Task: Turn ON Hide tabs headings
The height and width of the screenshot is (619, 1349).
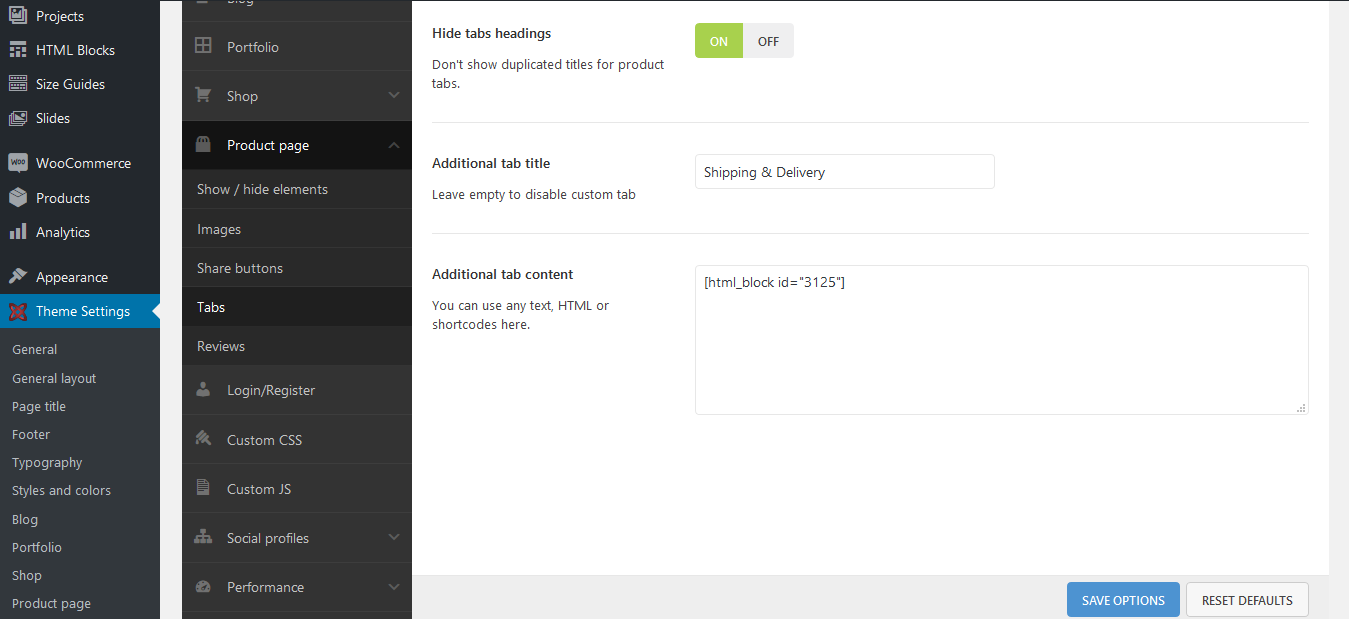Action: [719, 41]
